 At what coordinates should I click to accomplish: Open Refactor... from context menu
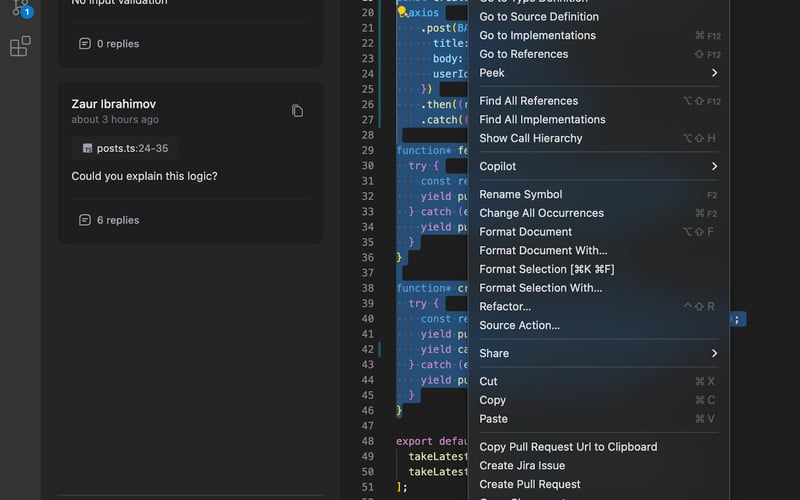point(598,307)
